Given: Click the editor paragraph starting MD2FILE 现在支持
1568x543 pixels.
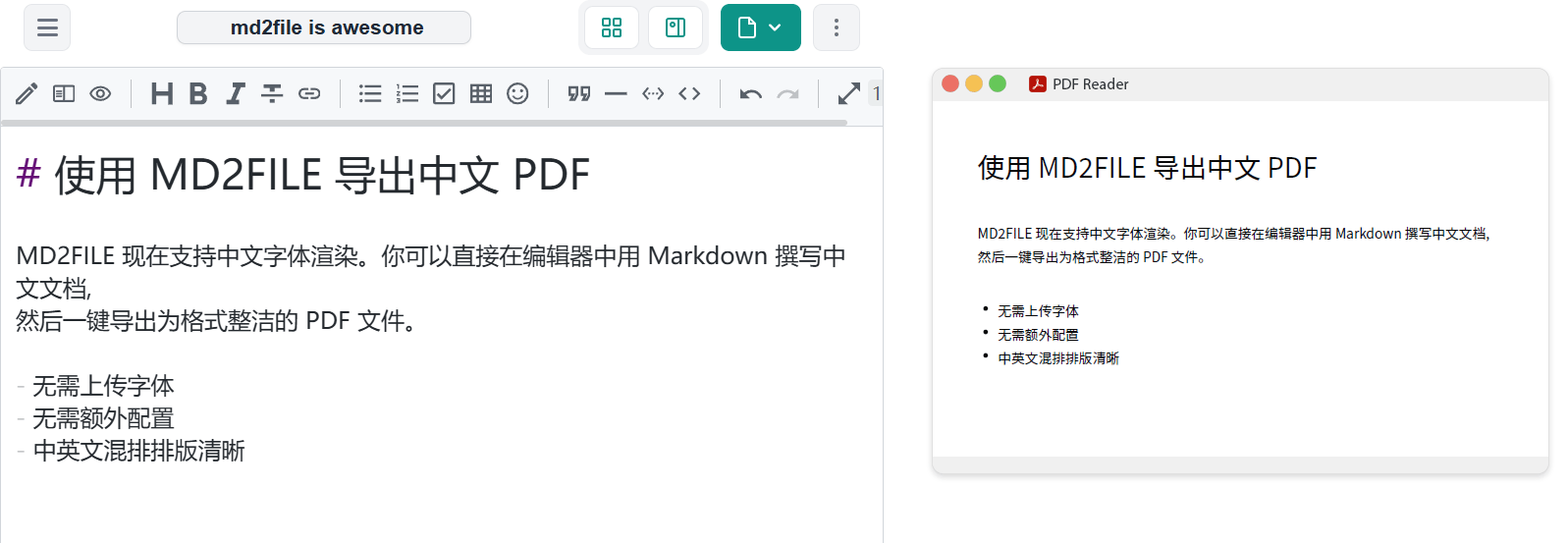Looking at the screenshot, I should (431, 272).
